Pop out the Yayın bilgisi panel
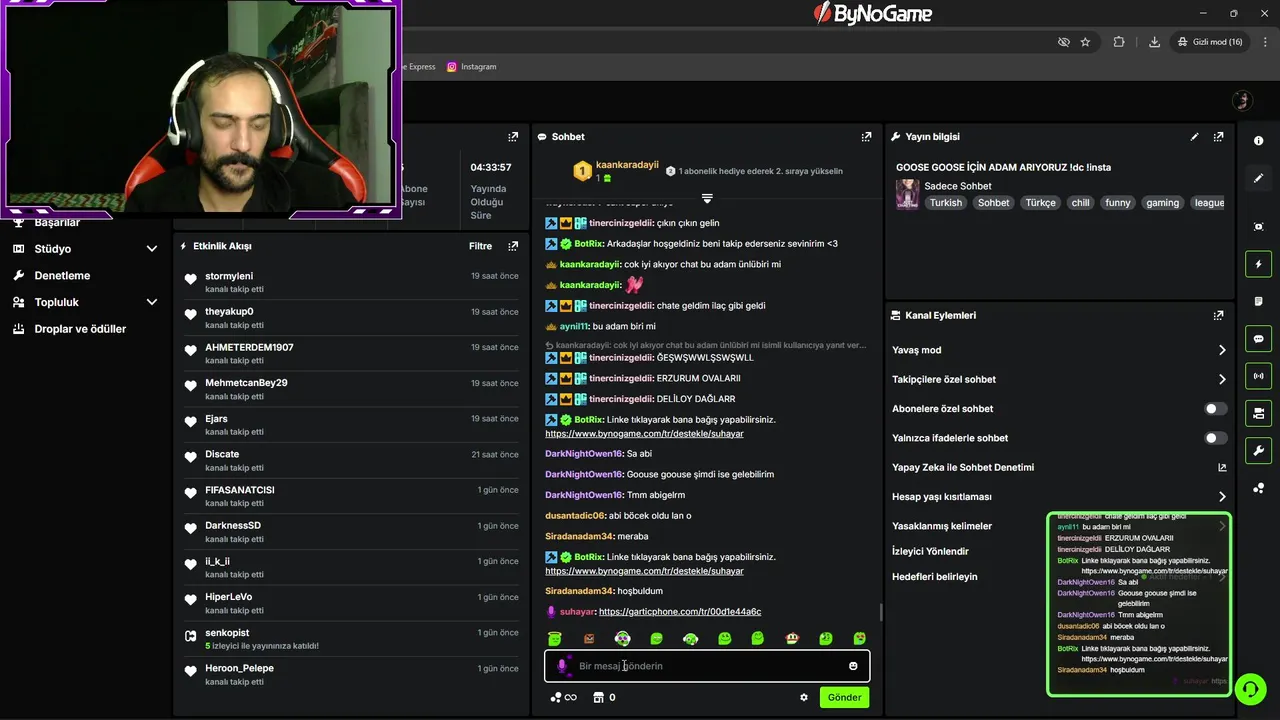 (x=1218, y=137)
